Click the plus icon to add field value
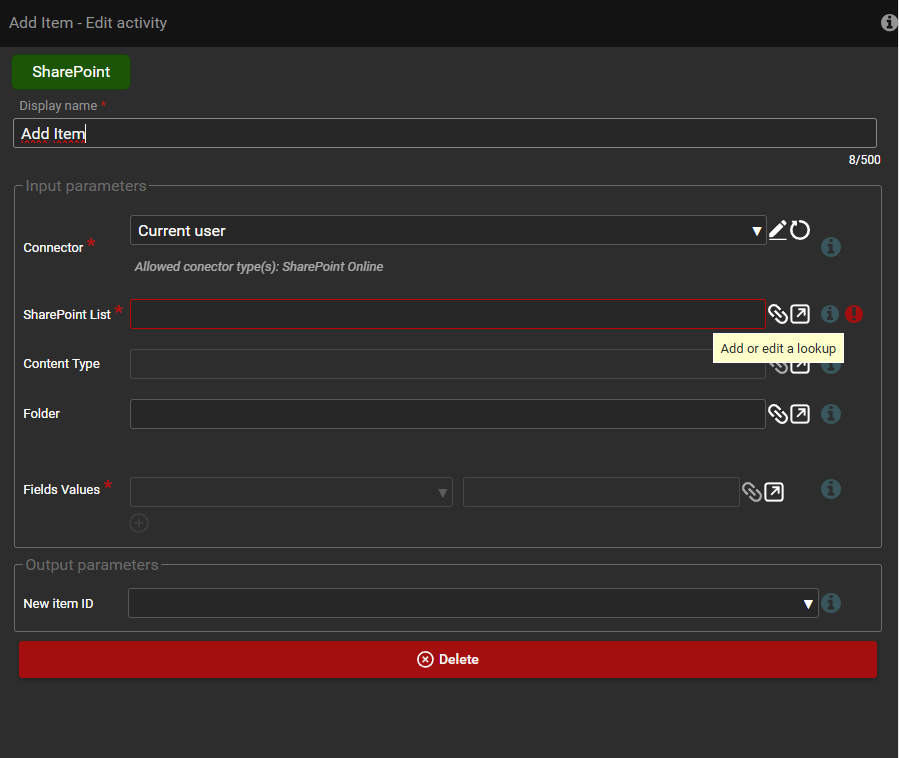Image resolution: width=899 pixels, height=758 pixels. pos(139,523)
